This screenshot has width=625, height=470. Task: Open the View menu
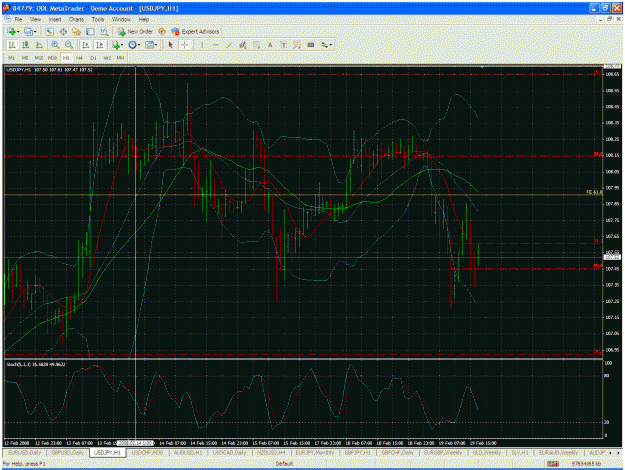tap(35, 19)
